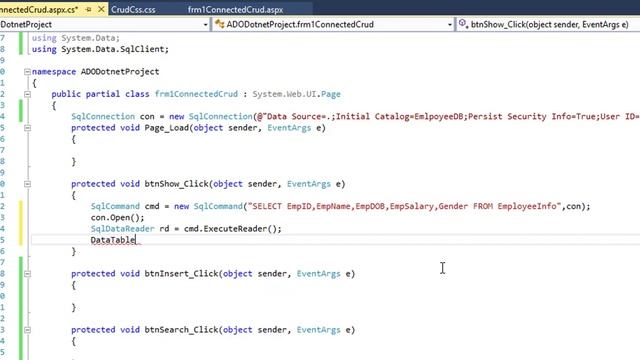Open the frm1ConnectedCrud.aspx tab
The image size is (640, 360).
[236, 9]
